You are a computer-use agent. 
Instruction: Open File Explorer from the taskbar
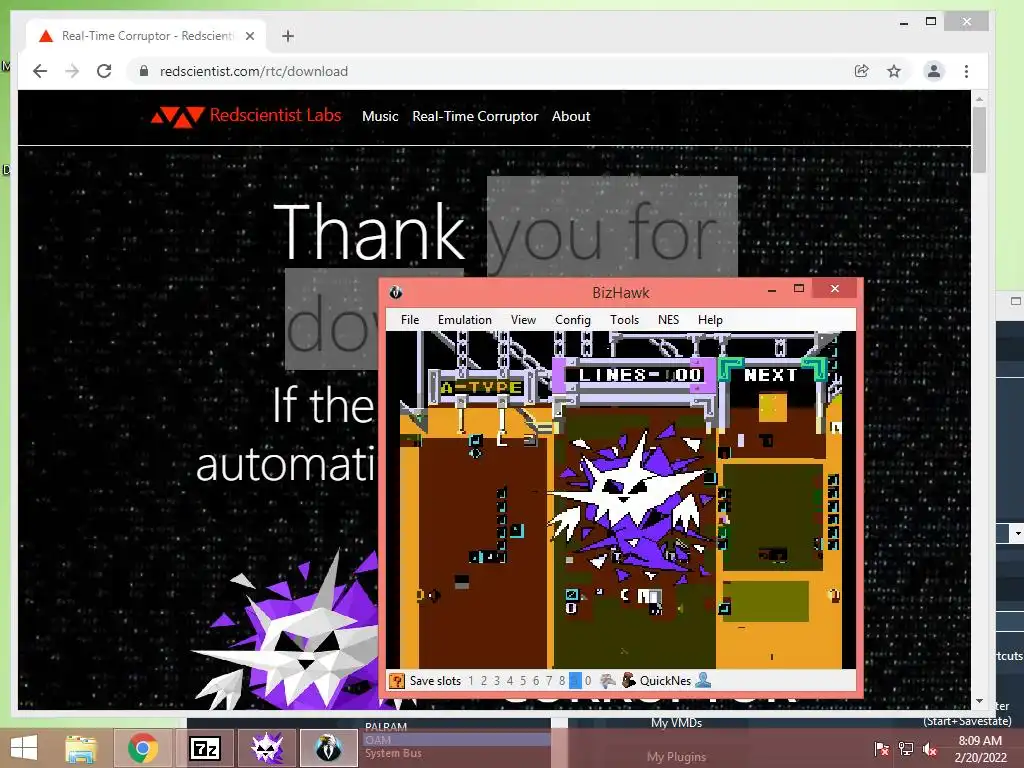80,748
